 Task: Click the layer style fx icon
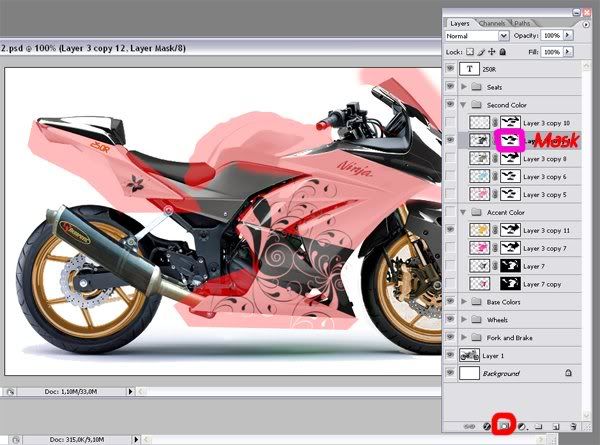coord(487,426)
